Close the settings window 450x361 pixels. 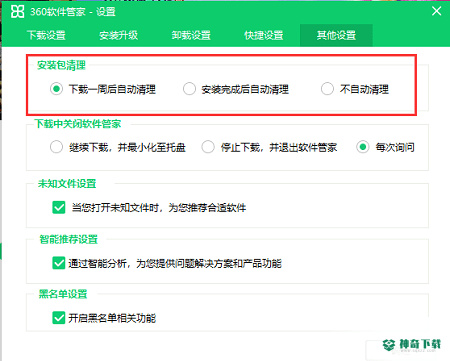[x=436, y=11]
